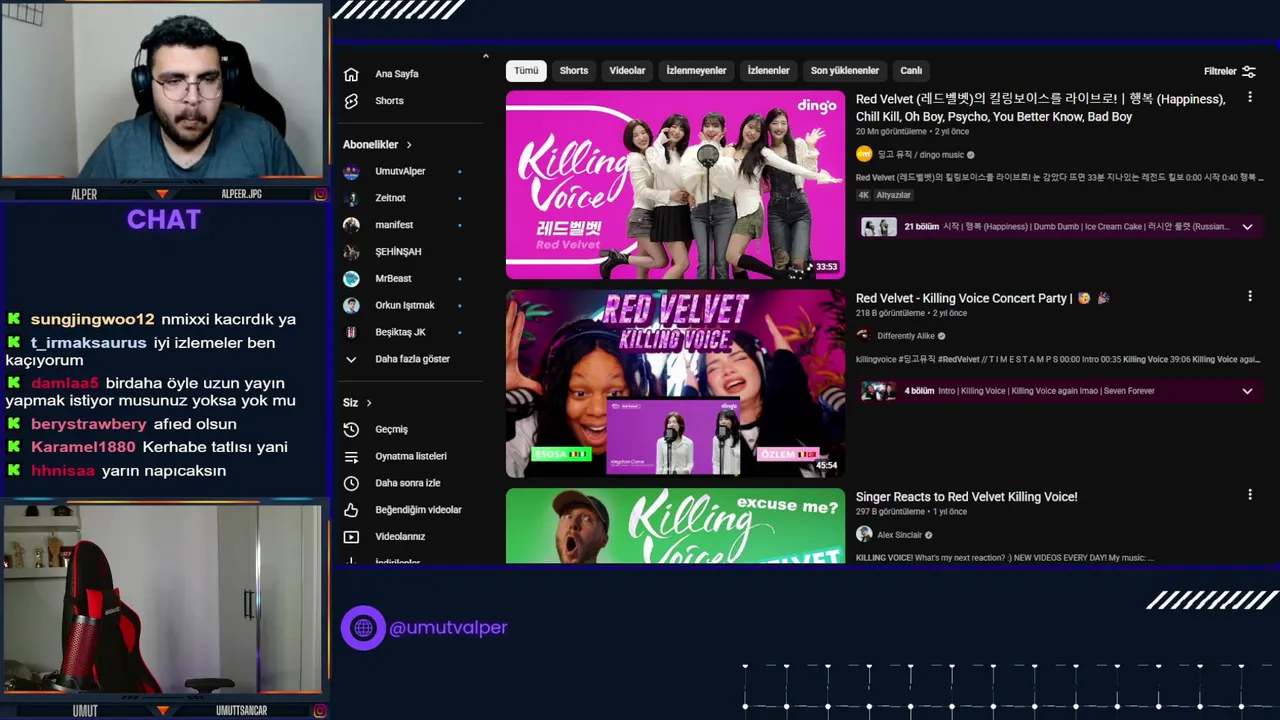Open options menu for Killing Voice Concert Party video
Image resolution: width=1280 pixels, height=720 pixels.
point(1249,296)
